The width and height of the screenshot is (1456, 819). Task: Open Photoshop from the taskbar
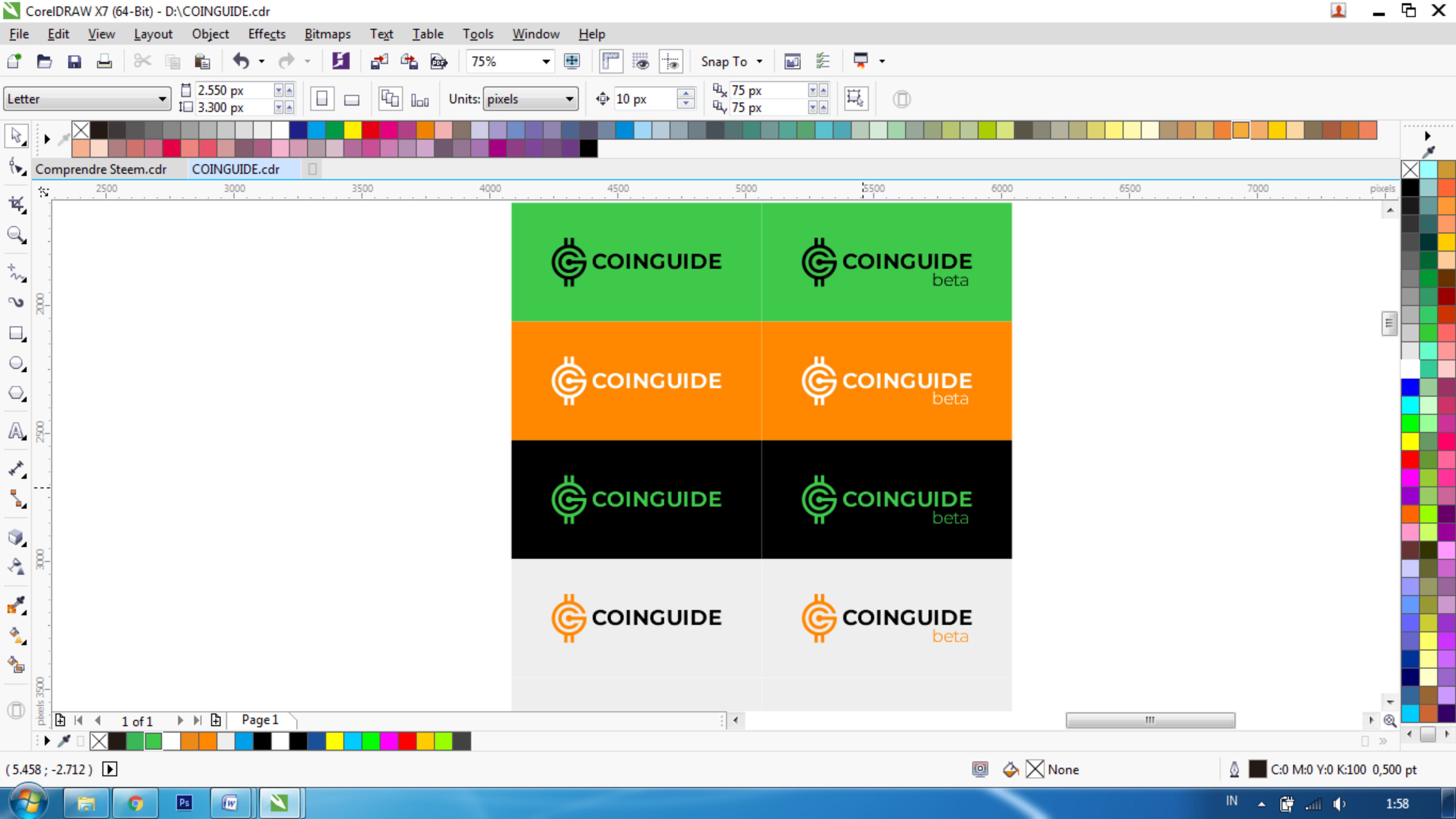click(184, 803)
